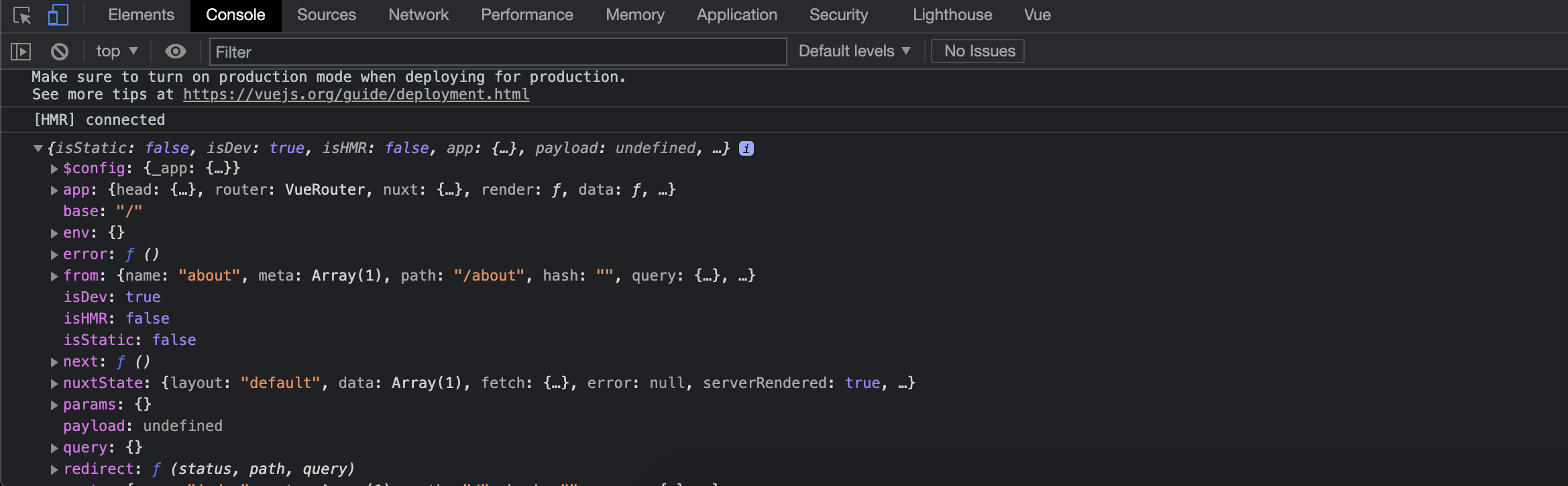Click the isHMR: false property row
Screen dimensions: 1568x486
[x=116, y=319]
